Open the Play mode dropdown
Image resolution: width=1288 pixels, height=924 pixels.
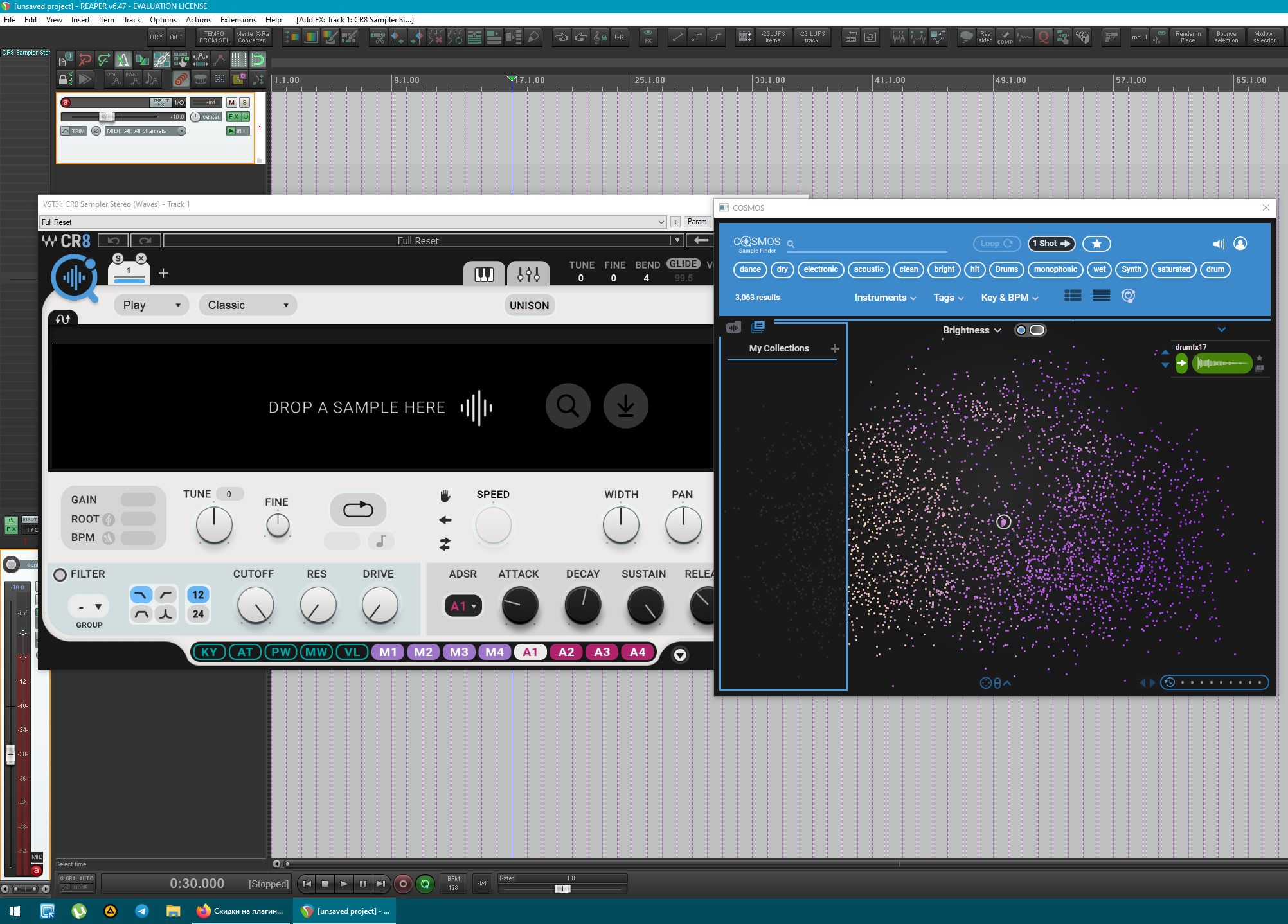[x=152, y=305]
